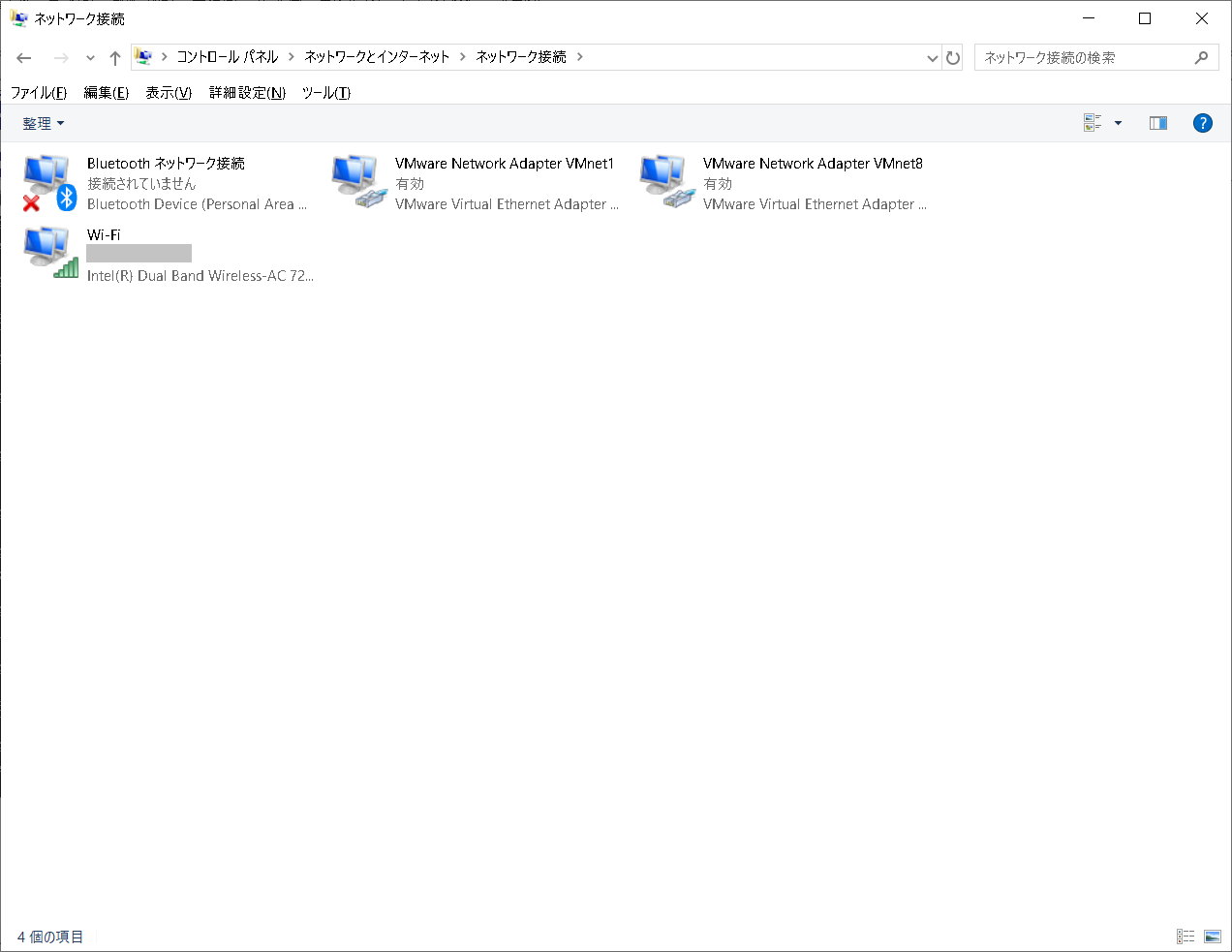Open the ツール(T) menu

326,93
